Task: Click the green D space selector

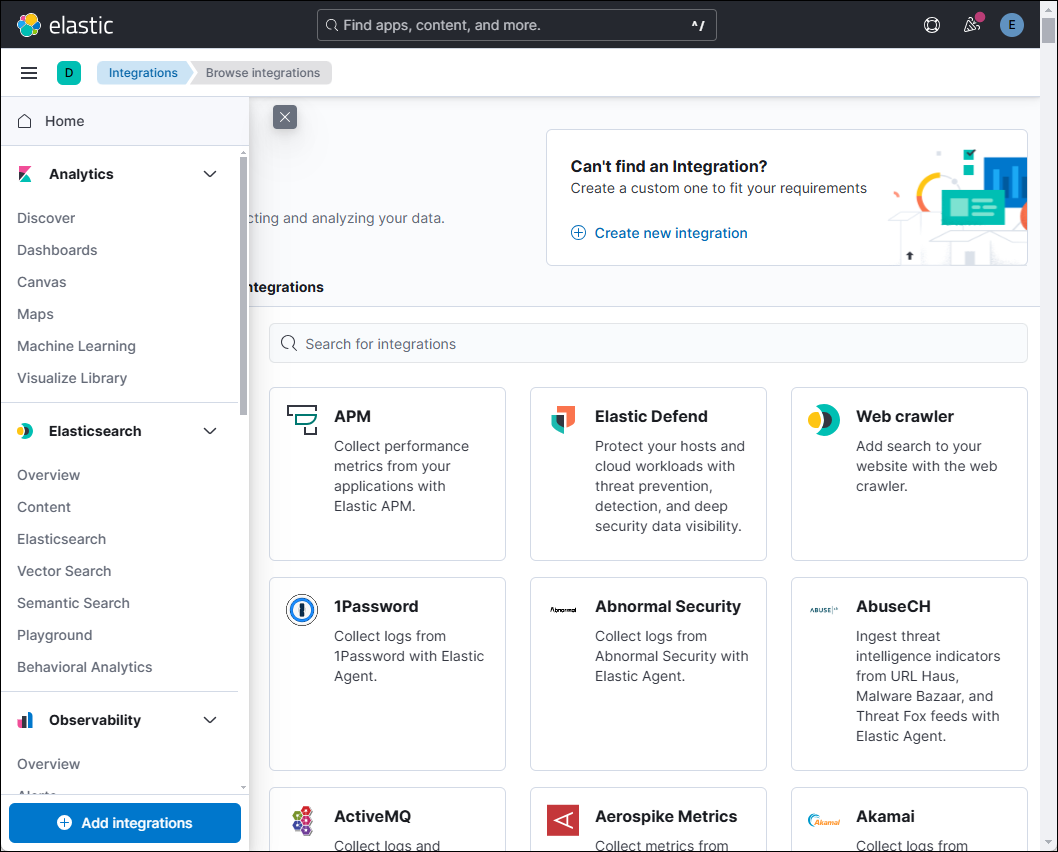Action: (x=69, y=73)
